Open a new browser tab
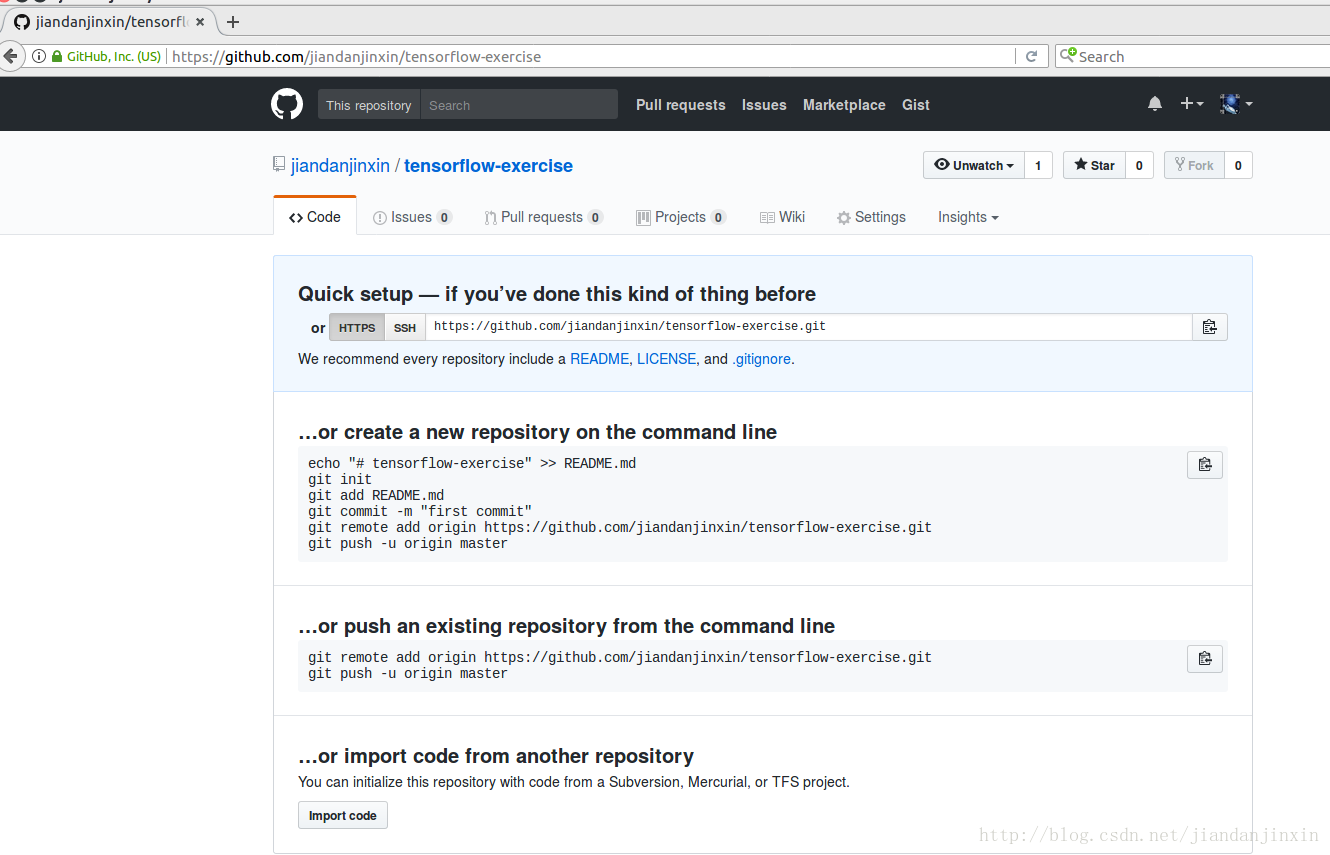 click(x=233, y=22)
